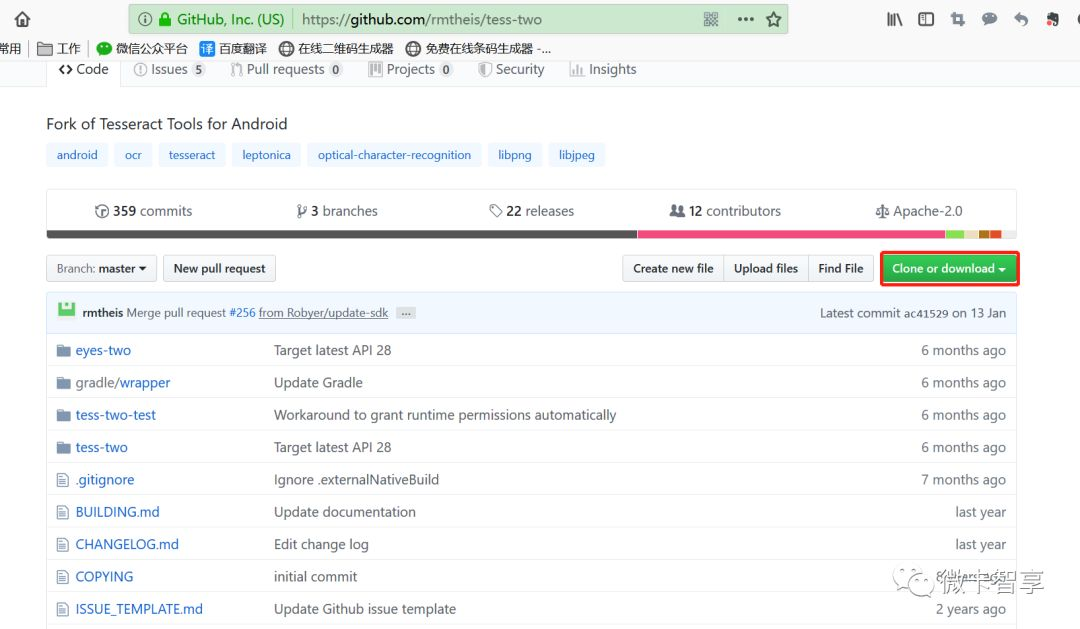The height and width of the screenshot is (629, 1080).
Task: Open 在线二维码生成器 bookmark
Action: tap(336, 48)
